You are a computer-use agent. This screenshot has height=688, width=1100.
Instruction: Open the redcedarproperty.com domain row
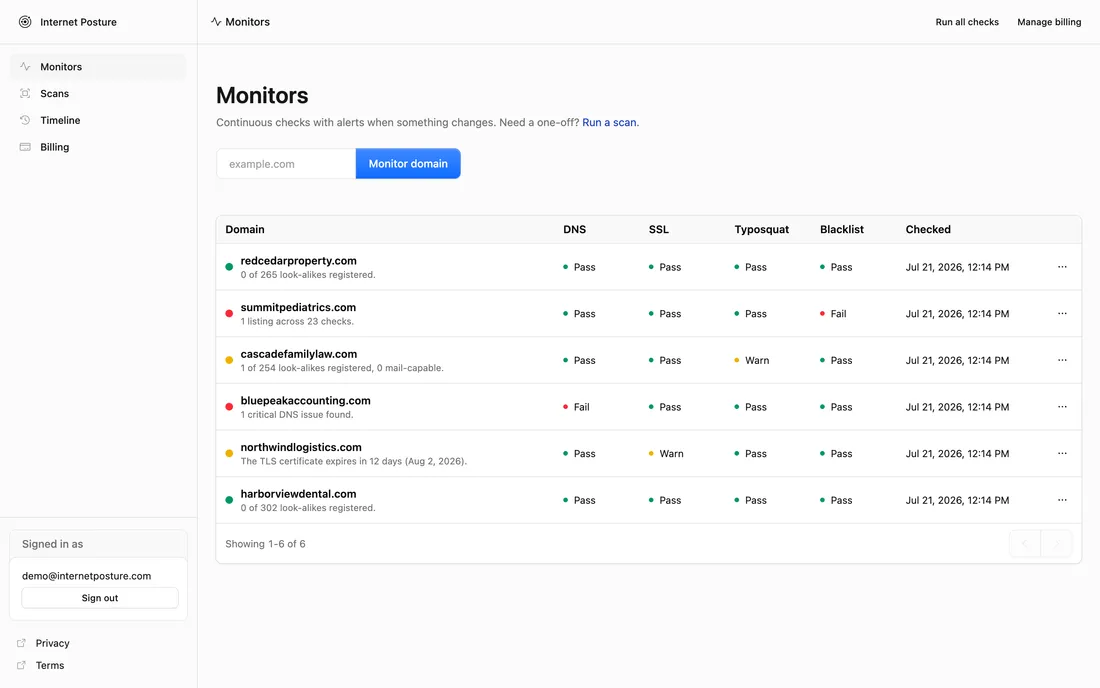648,267
